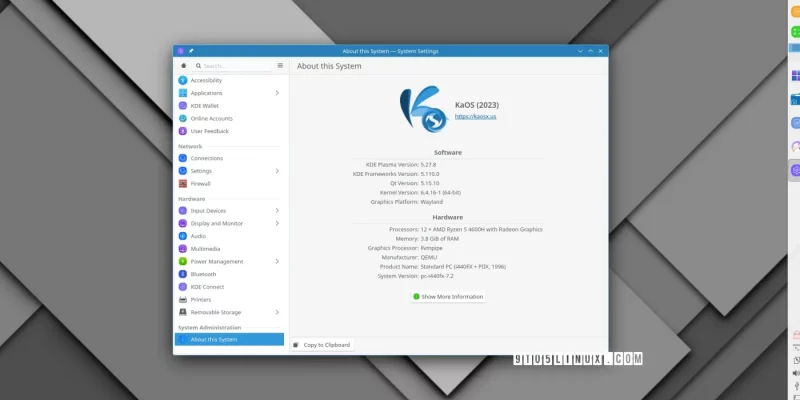Click the About this System page heading
This screenshot has width=800, height=400.
point(329,66)
